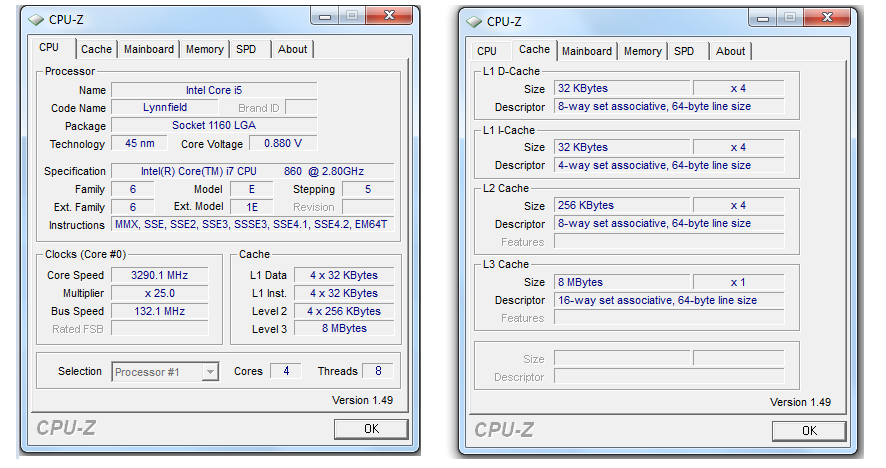Click L1 I-Cache size 32 KBytes
886x468 pixels.
[x=622, y=147]
